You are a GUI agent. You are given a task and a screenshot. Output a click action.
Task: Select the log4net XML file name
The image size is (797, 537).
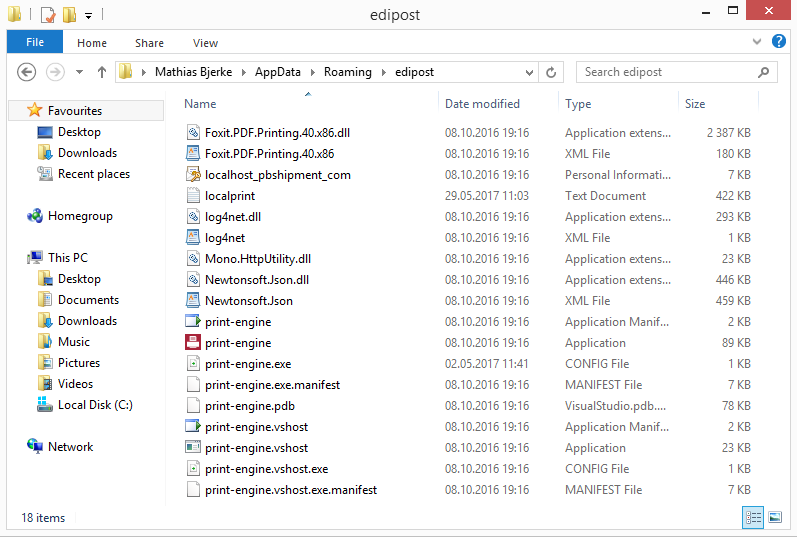(x=225, y=238)
